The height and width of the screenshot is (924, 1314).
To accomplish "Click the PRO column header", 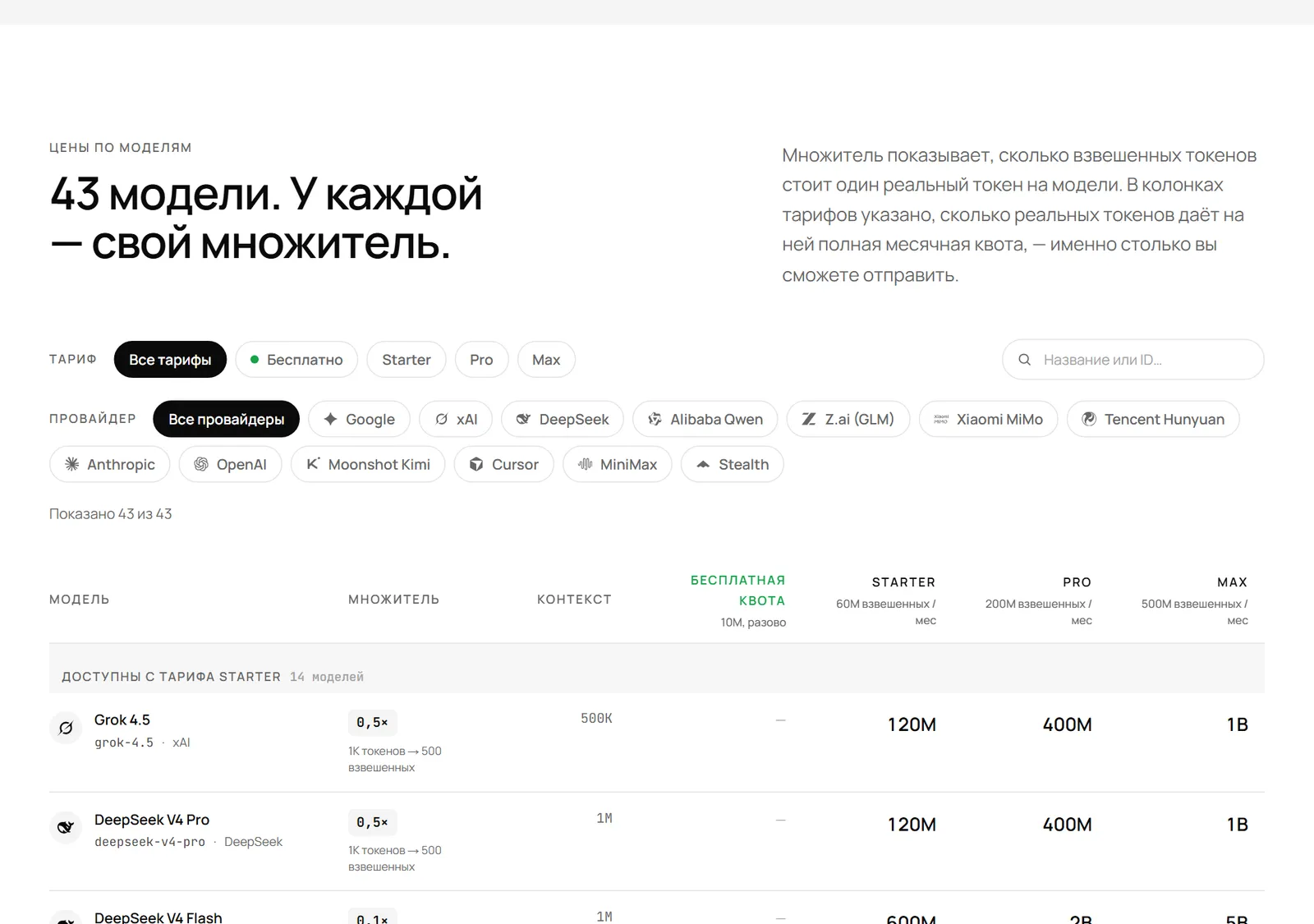I will (x=1077, y=582).
